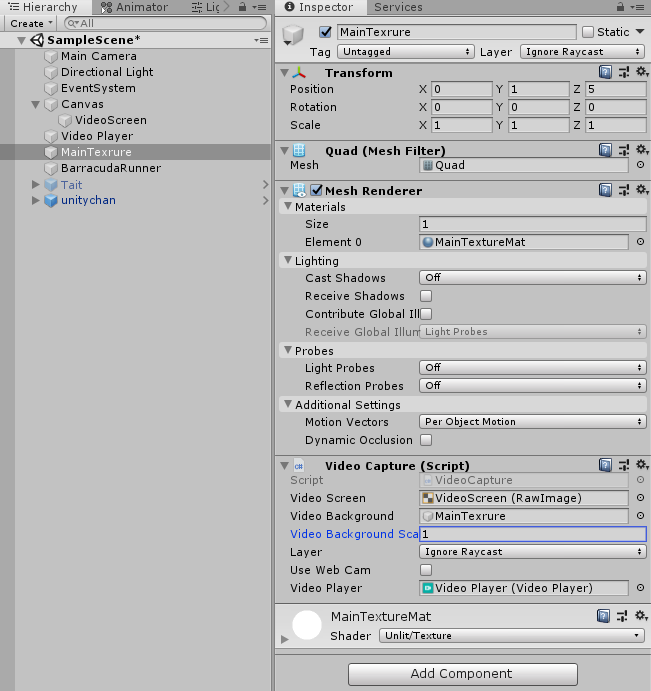Open Transform gear settings menu

(642, 72)
